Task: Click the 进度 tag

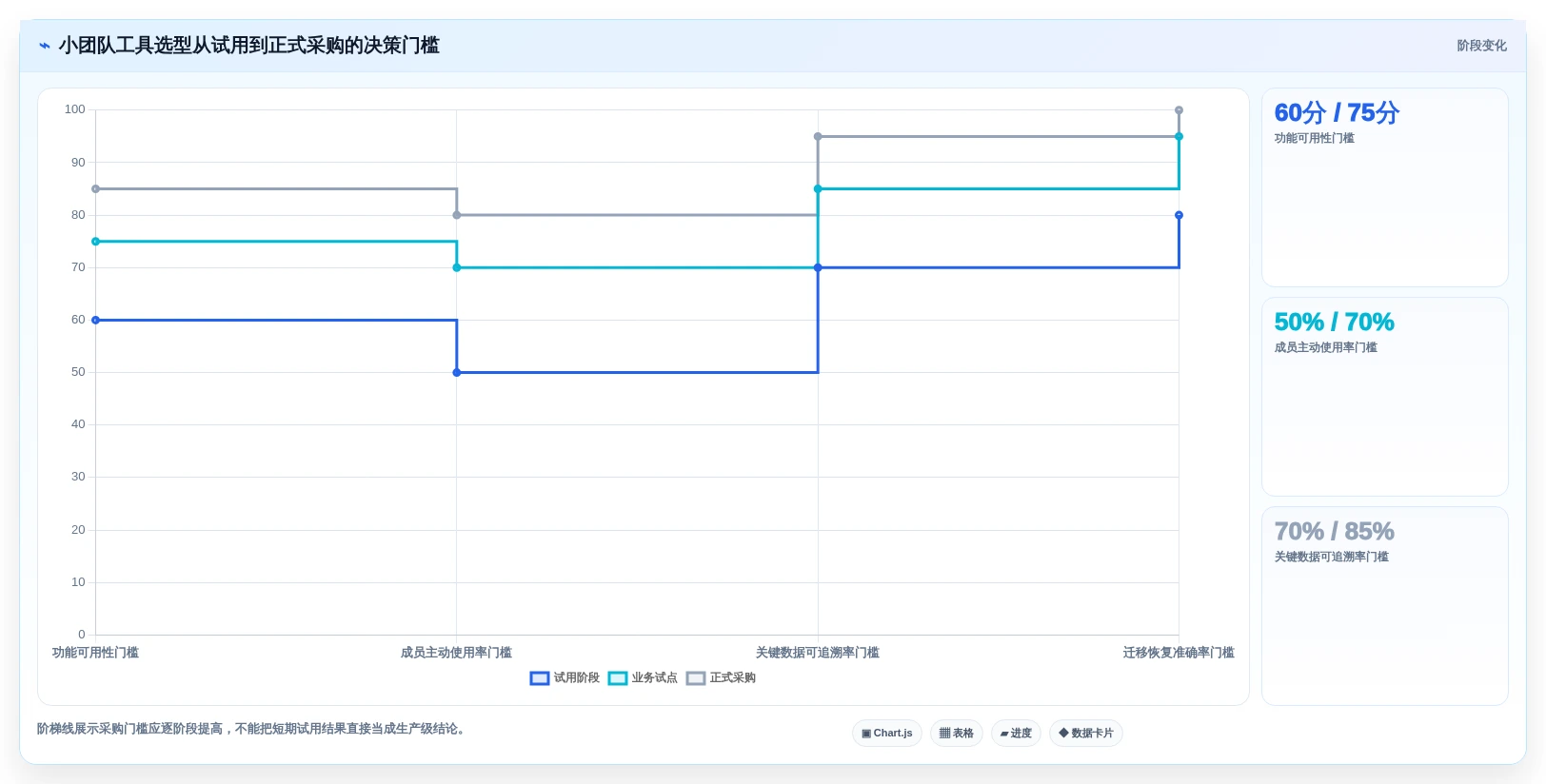Action: (1016, 734)
